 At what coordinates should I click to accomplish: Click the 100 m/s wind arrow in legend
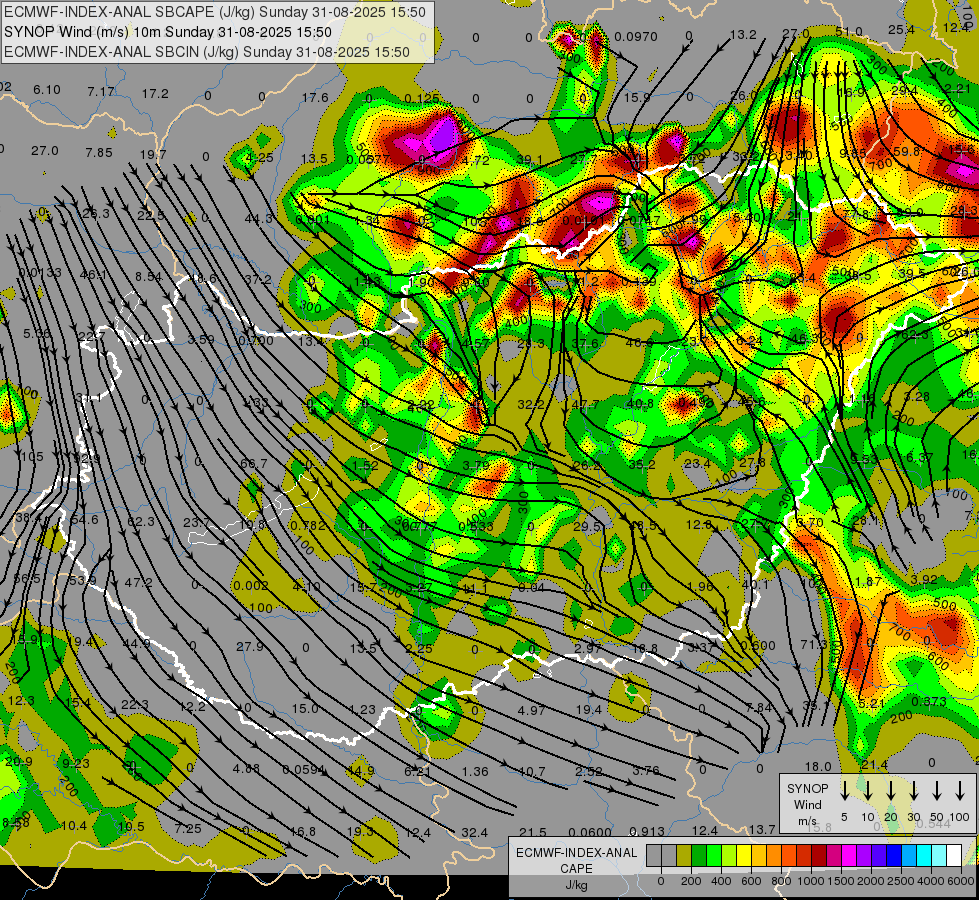(x=960, y=789)
